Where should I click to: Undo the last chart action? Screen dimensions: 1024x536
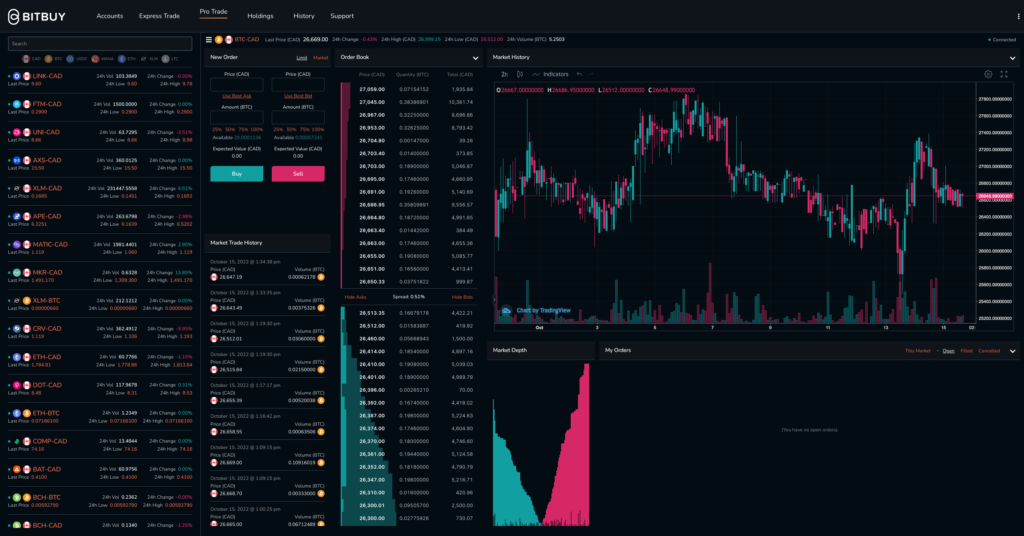579,74
